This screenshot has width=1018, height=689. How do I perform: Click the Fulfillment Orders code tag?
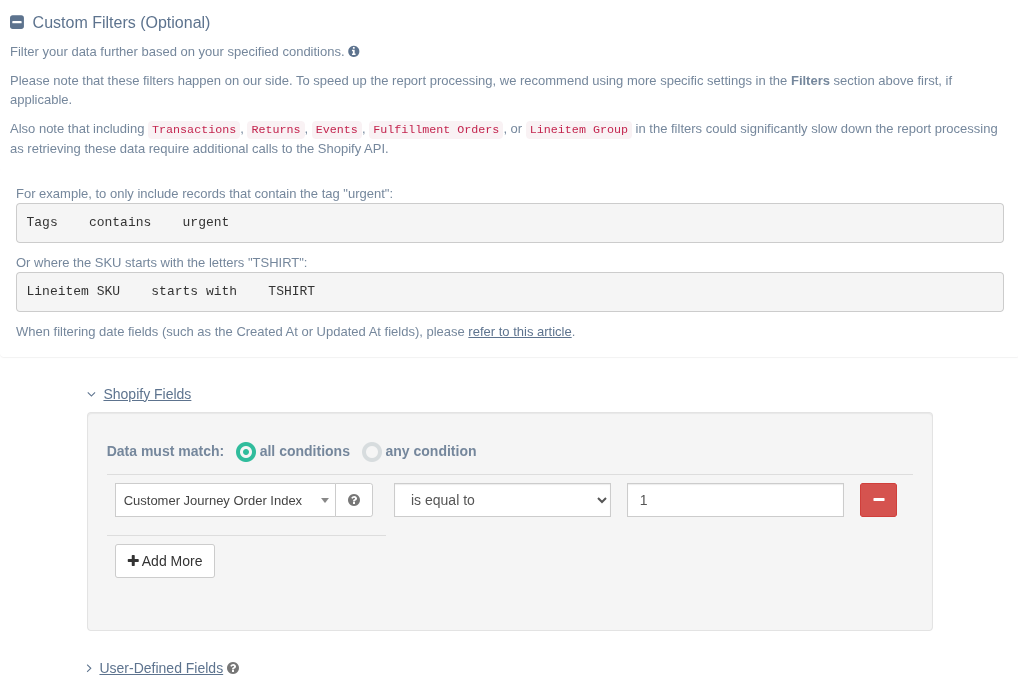(435, 129)
